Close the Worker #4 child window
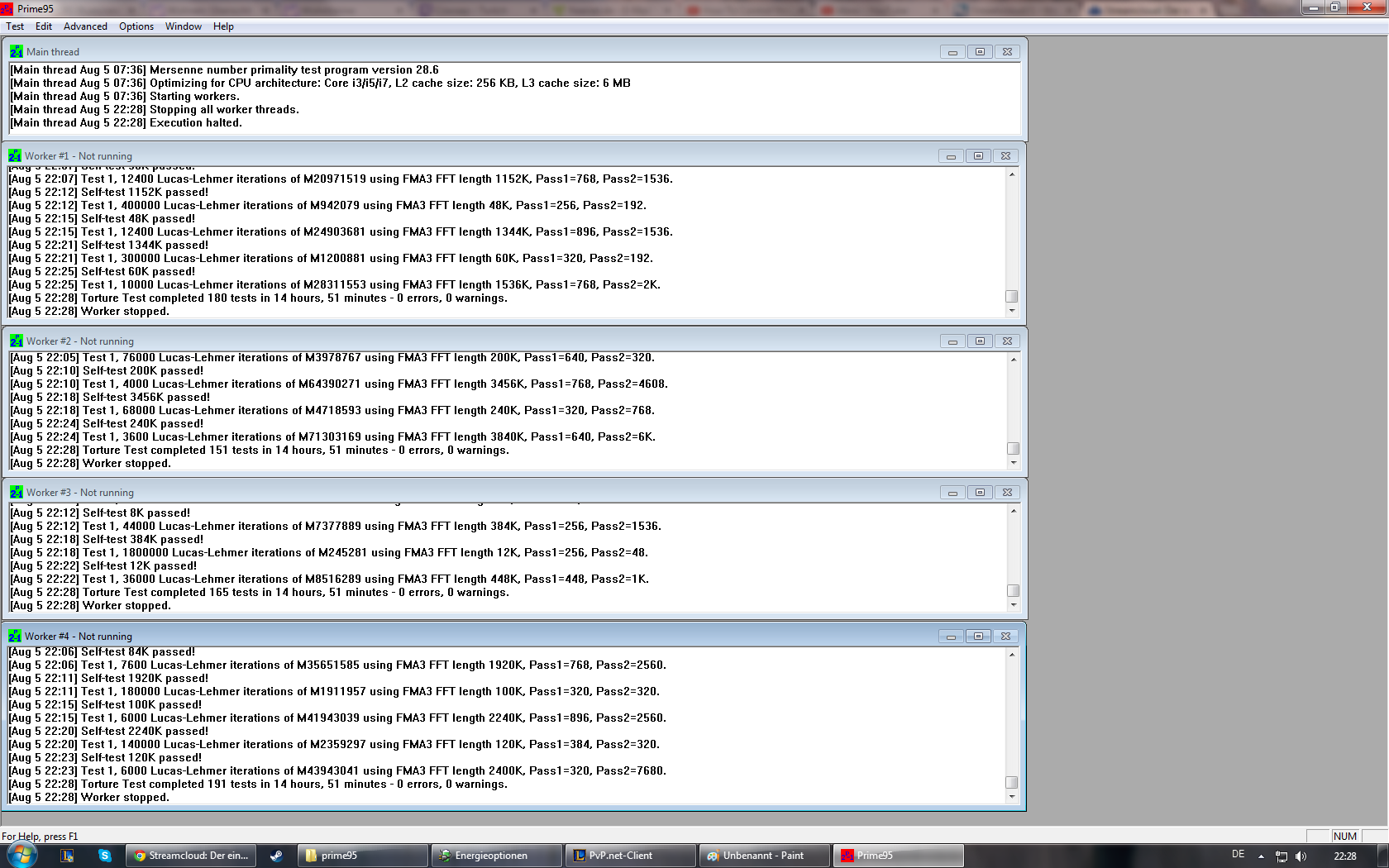 pos(1005,636)
